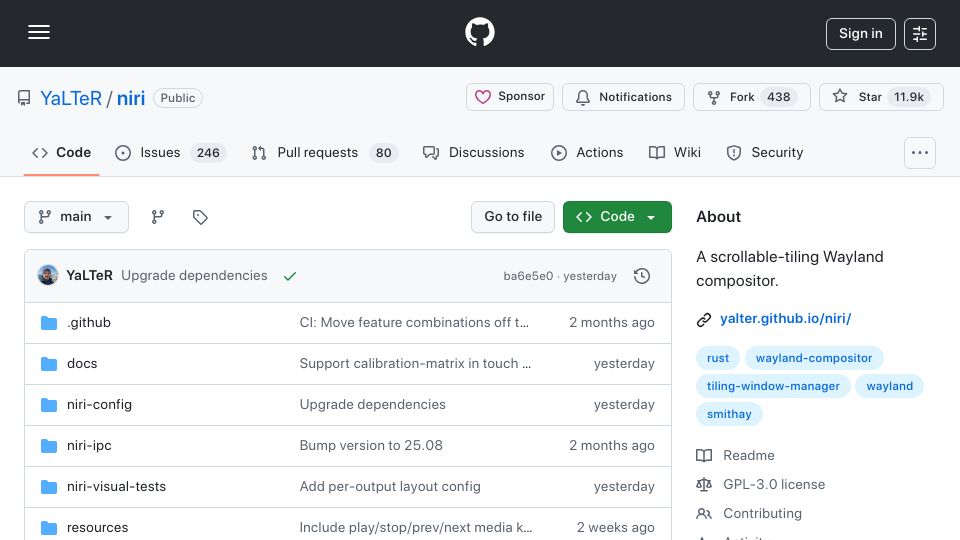Image resolution: width=960 pixels, height=540 pixels.
Task: Open commit 'Bump version to 25.08'
Action: [x=371, y=446]
